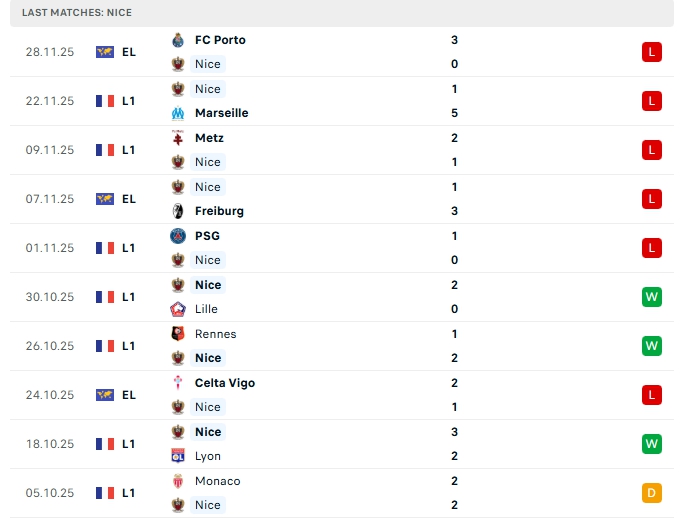This screenshot has height=518, width=684.
Task: Click the Rennes club crest
Action: [x=178, y=334]
